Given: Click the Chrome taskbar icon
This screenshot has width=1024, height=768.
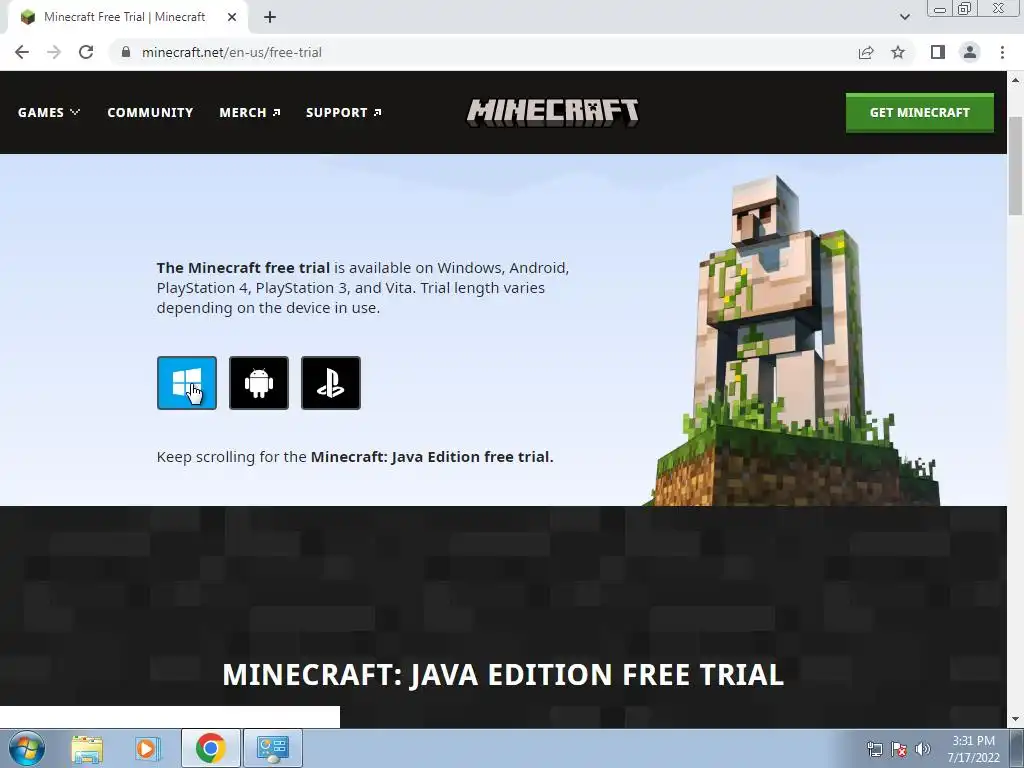Looking at the screenshot, I should (x=210, y=748).
